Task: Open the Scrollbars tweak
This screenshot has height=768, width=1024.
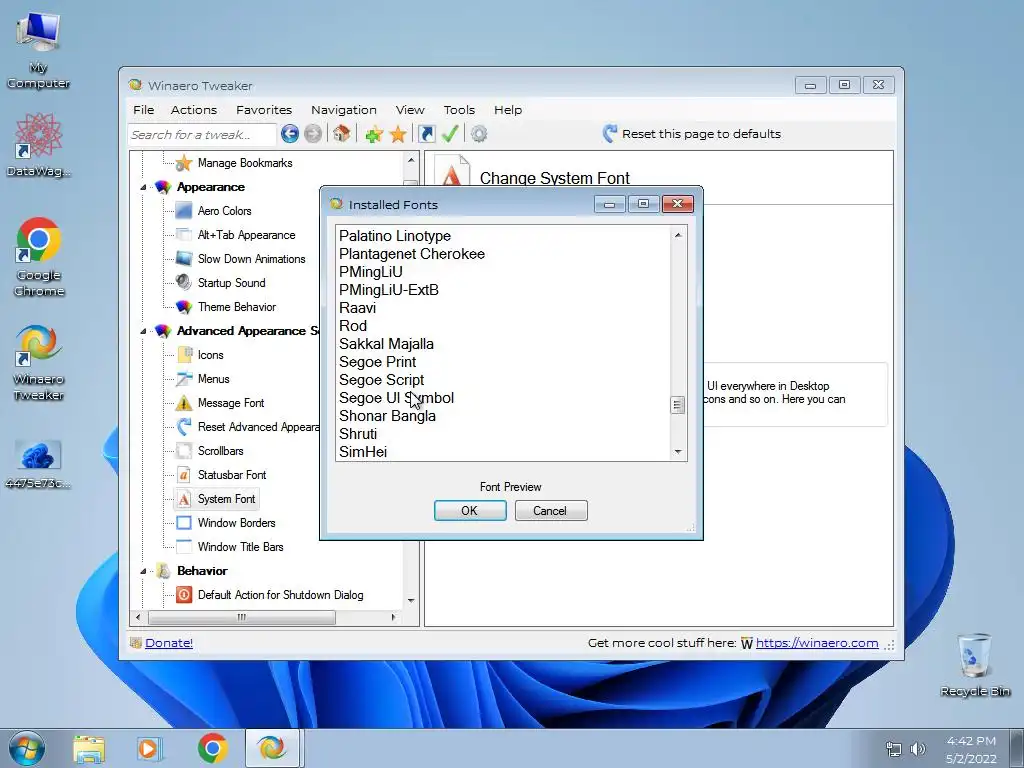Action: click(220, 451)
